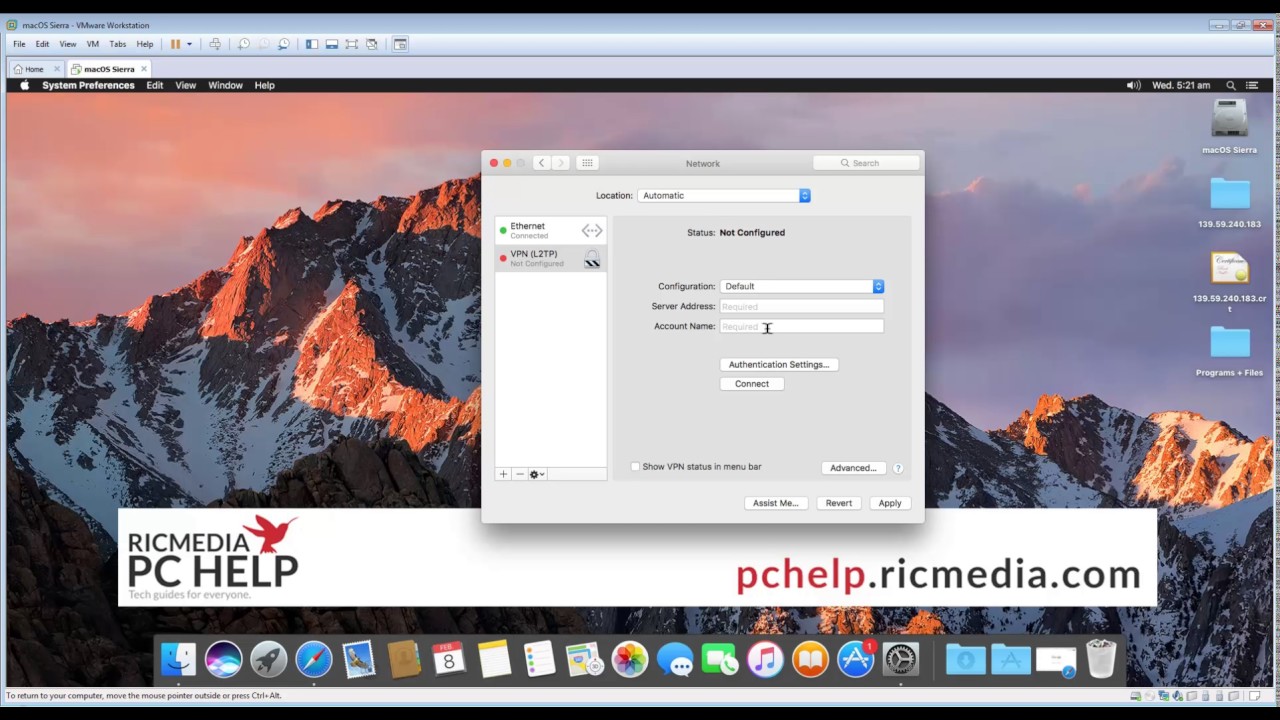Open Launchpad rocket icon in Dock
Screen dimensions: 1280x720
tap(268, 660)
